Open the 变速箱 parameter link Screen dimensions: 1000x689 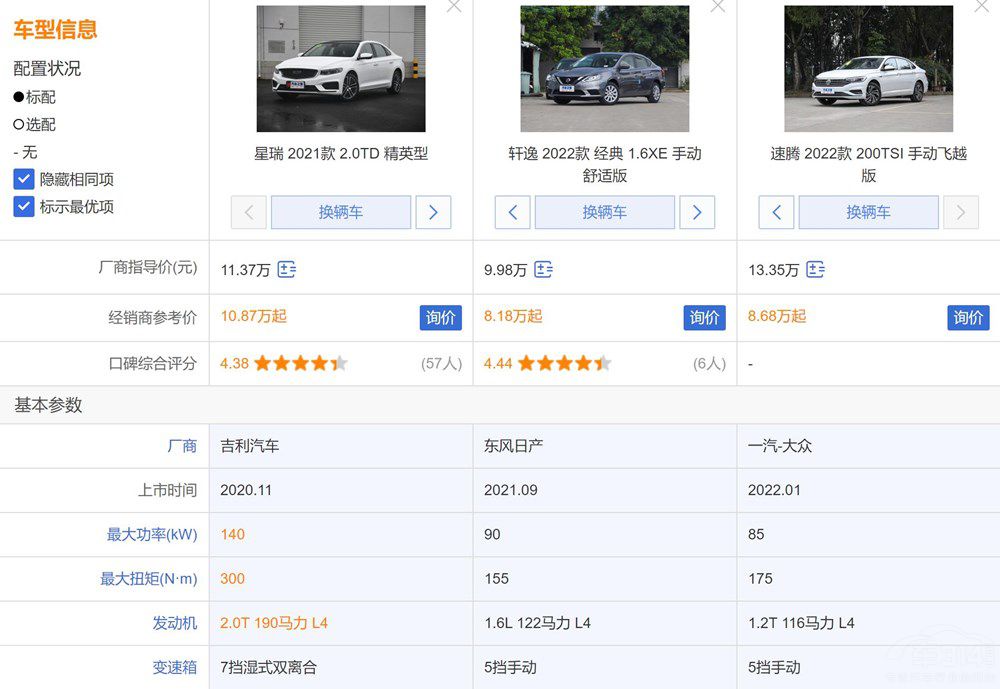(174, 667)
